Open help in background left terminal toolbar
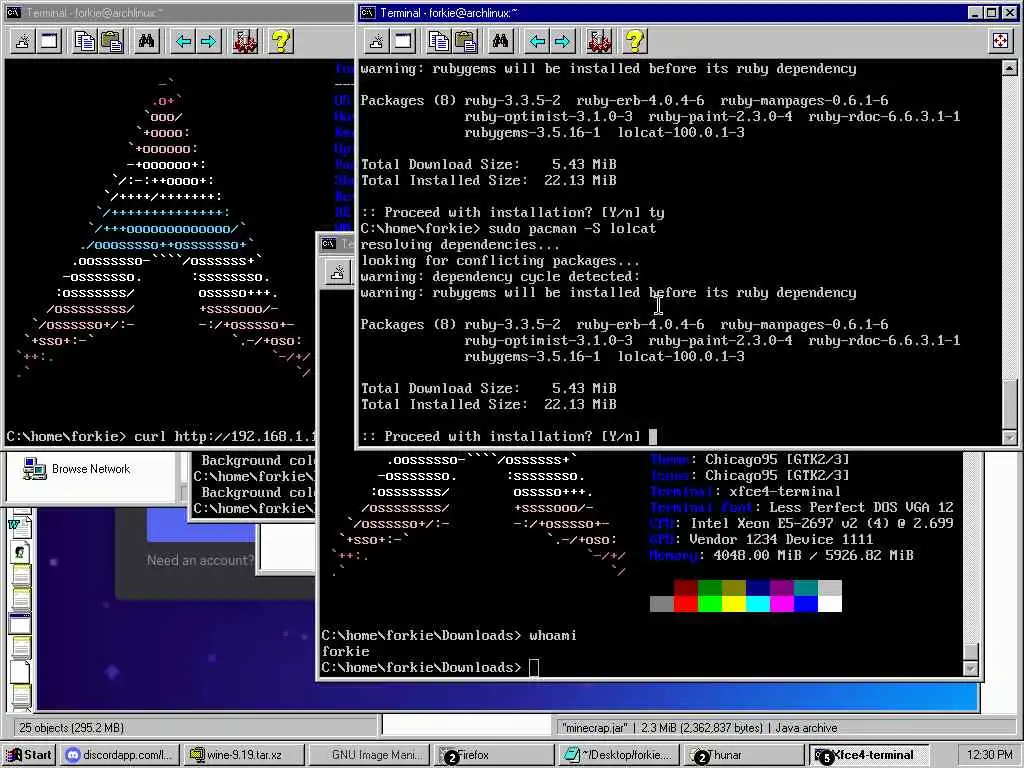1024x768 pixels. [x=280, y=42]
